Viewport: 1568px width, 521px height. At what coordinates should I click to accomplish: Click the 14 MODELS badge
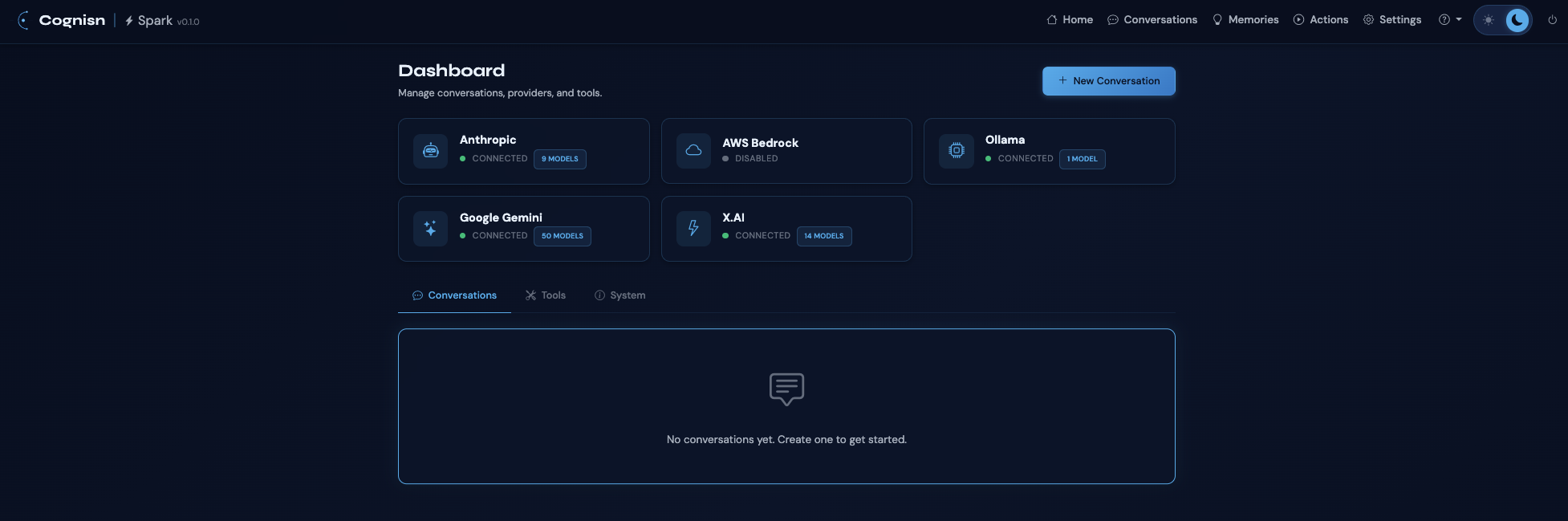[824, 236]
